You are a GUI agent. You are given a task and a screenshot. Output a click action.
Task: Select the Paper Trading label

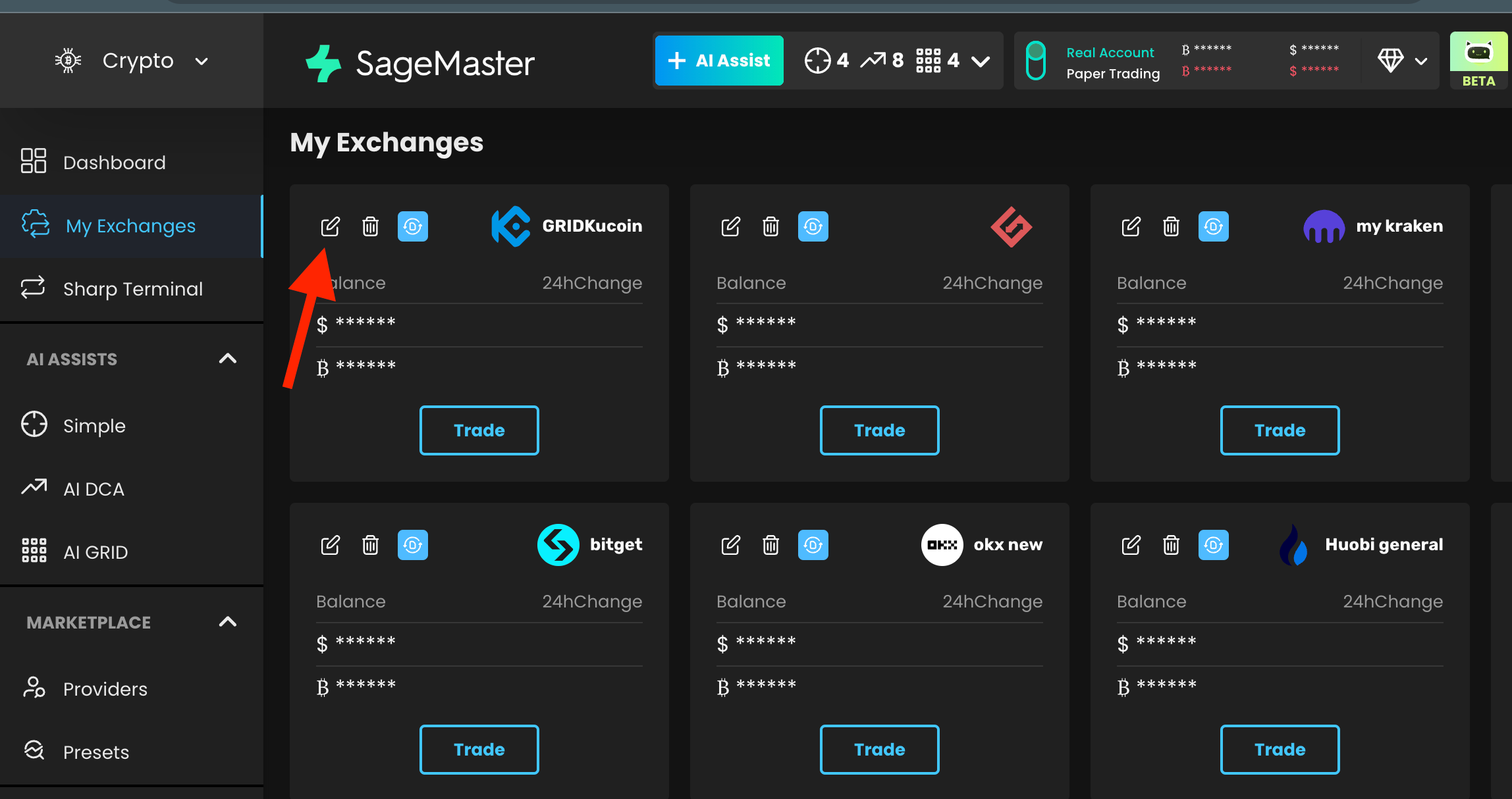coord(1113,74)
